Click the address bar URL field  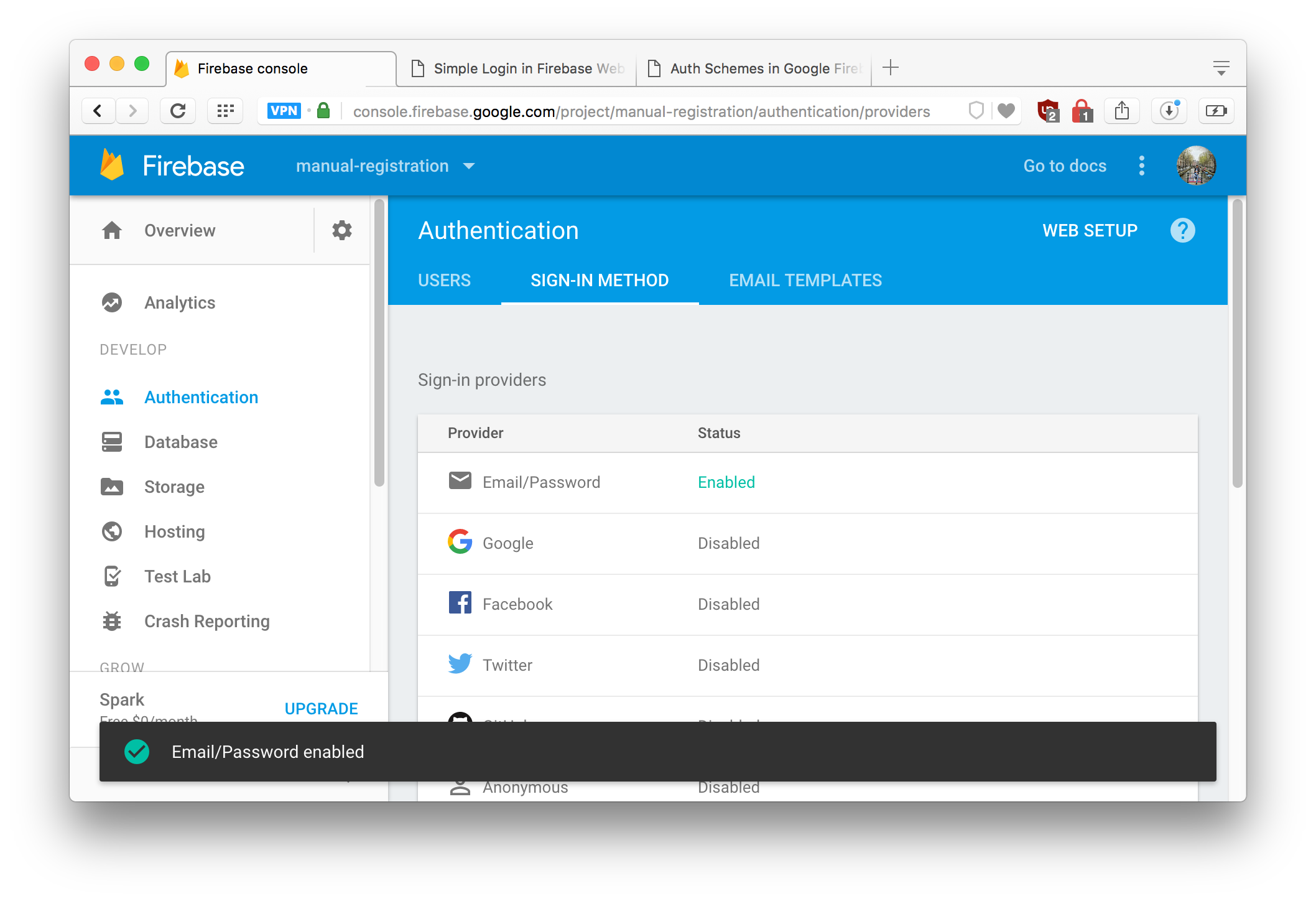click(x=641, y=111)
